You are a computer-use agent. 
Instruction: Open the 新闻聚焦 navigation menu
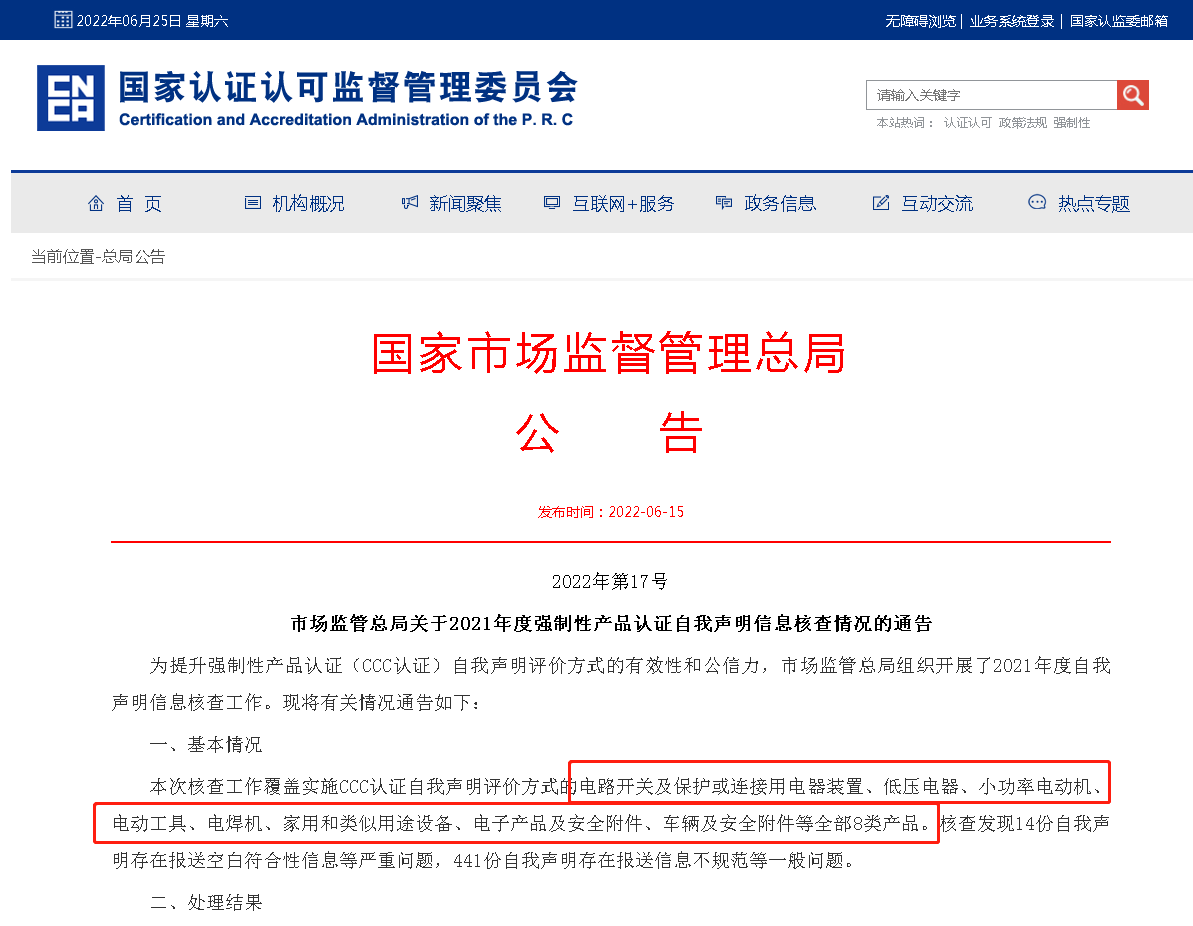tap(464, 203)
